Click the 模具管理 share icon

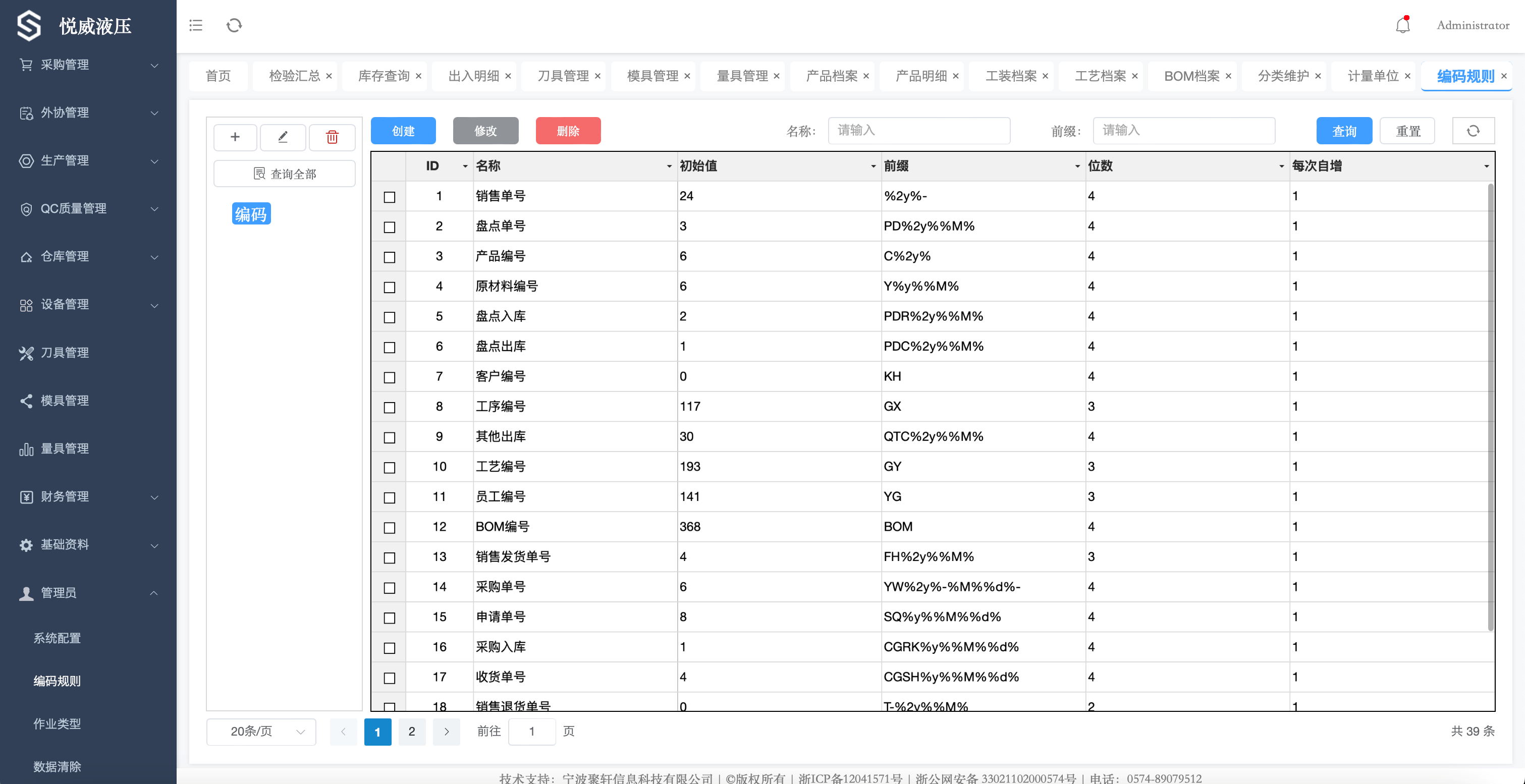[26, 401]
